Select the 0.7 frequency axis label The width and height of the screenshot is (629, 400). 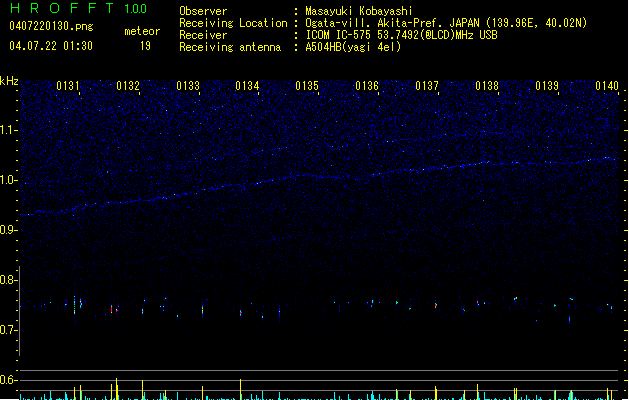[x=9, y=330]
